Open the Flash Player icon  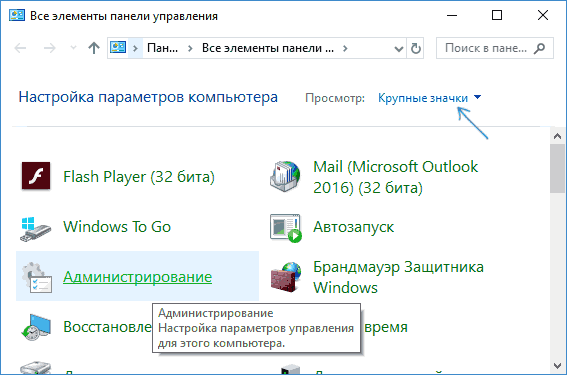(x=36, y=176)
